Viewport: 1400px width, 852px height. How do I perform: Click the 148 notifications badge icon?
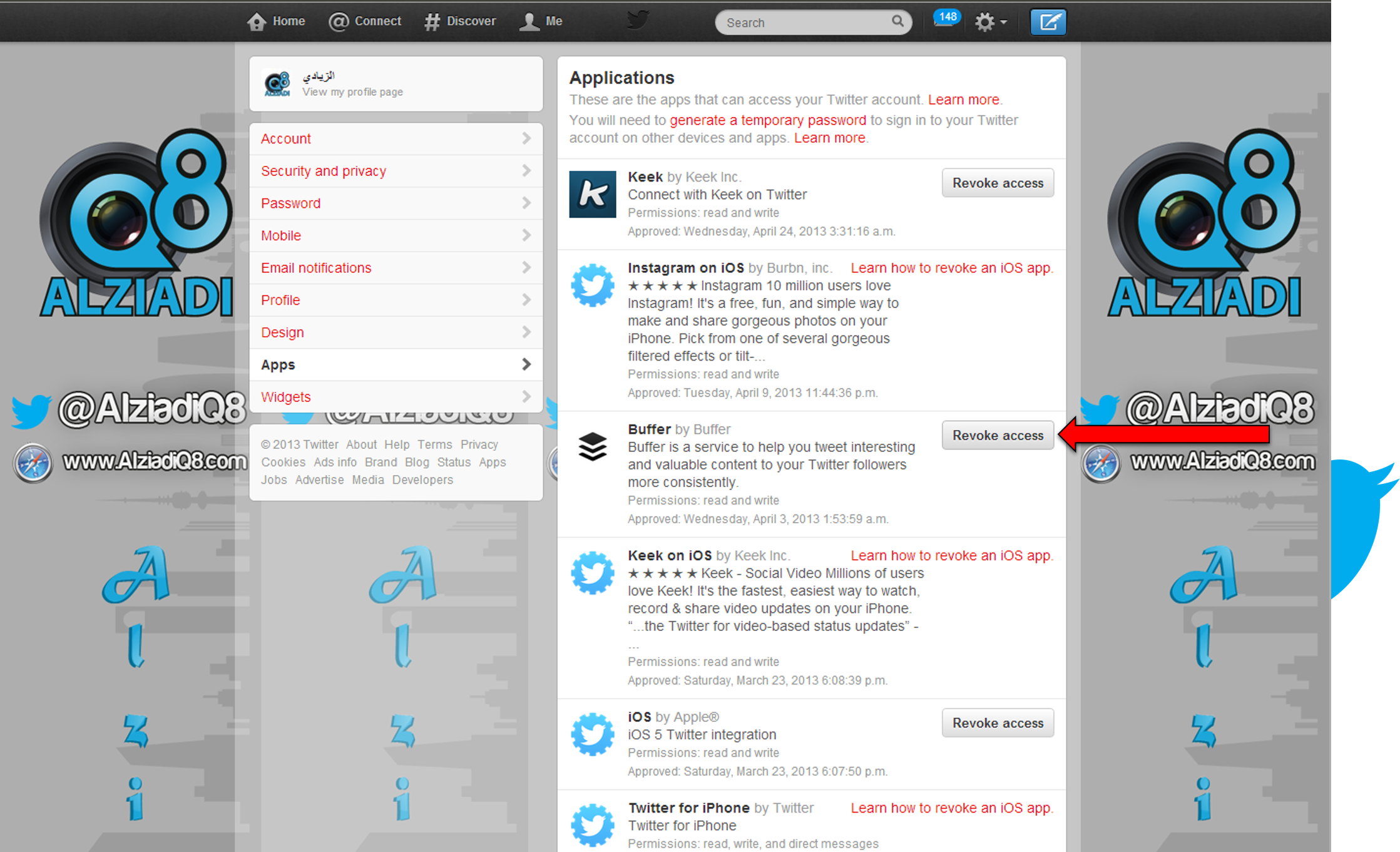946,18
